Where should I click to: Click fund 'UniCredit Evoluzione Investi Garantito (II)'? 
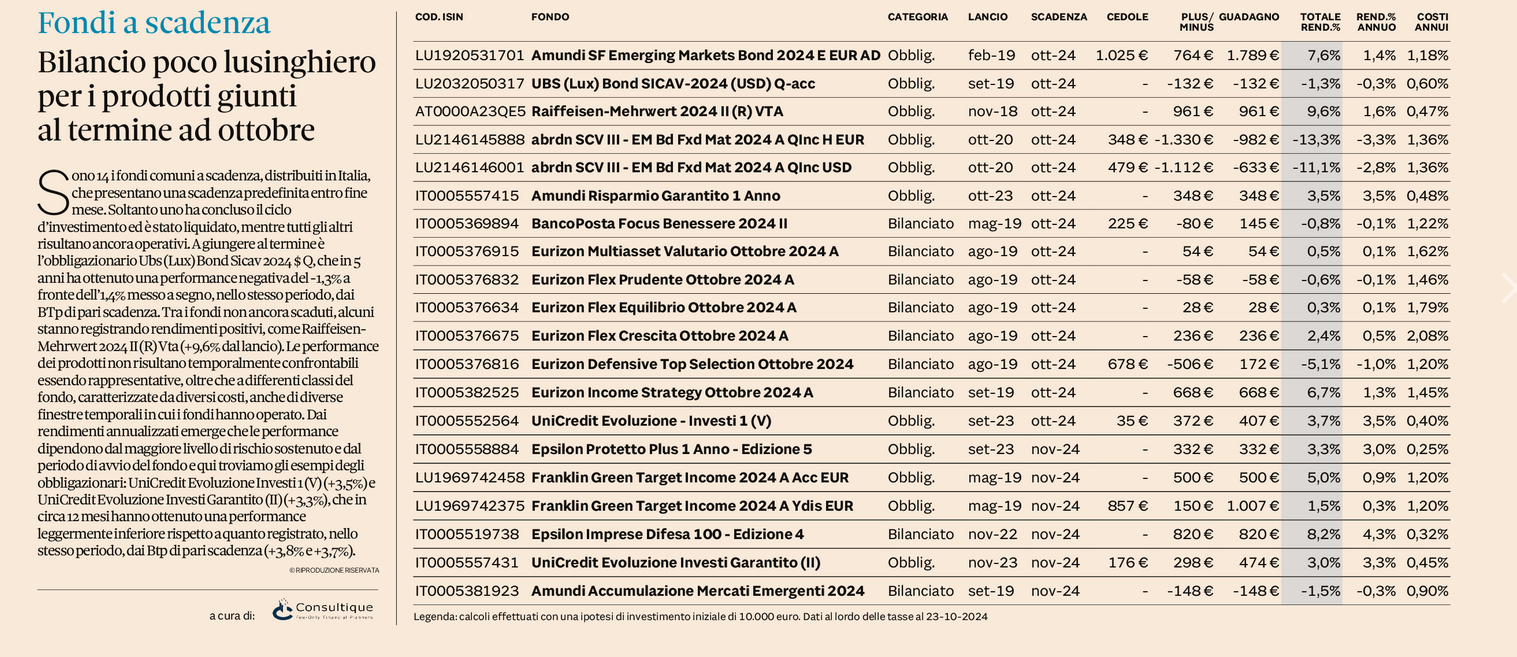676,563
